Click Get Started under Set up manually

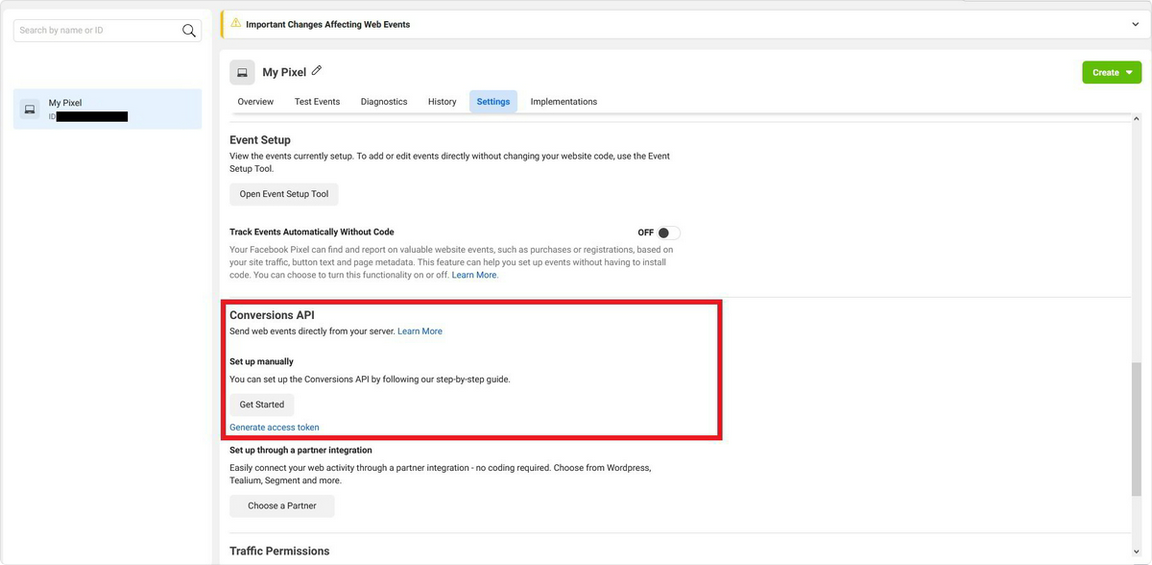tap(262, 405)
